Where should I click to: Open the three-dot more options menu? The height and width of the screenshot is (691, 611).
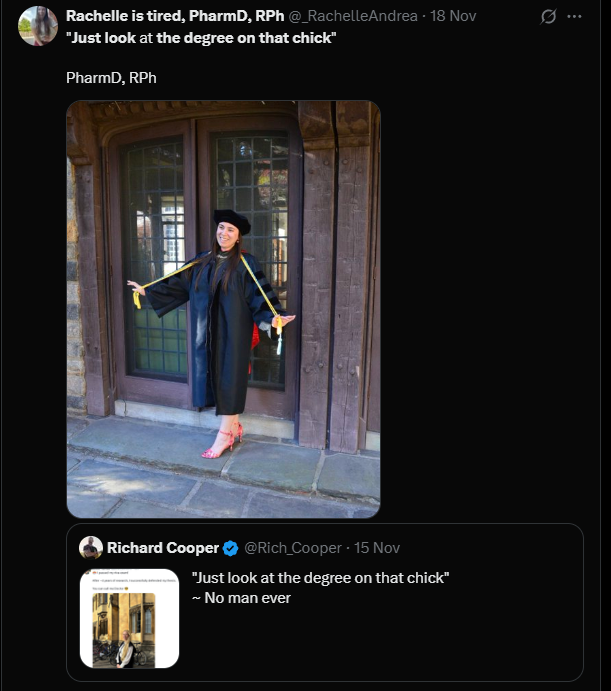[x=574, y=17]
